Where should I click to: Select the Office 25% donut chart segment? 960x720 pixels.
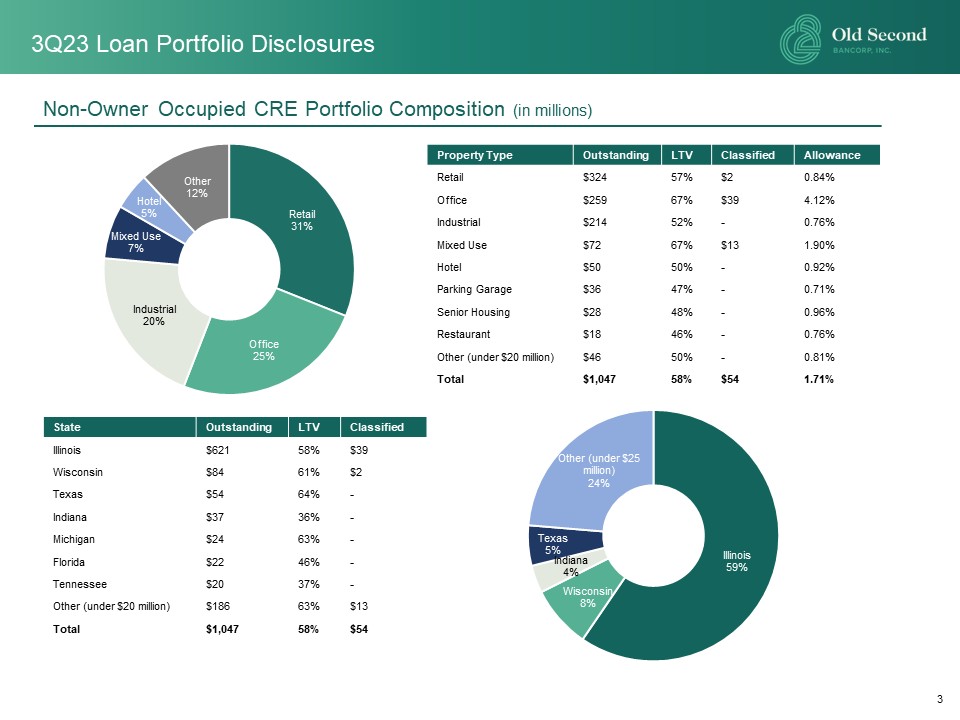point(265,350)
